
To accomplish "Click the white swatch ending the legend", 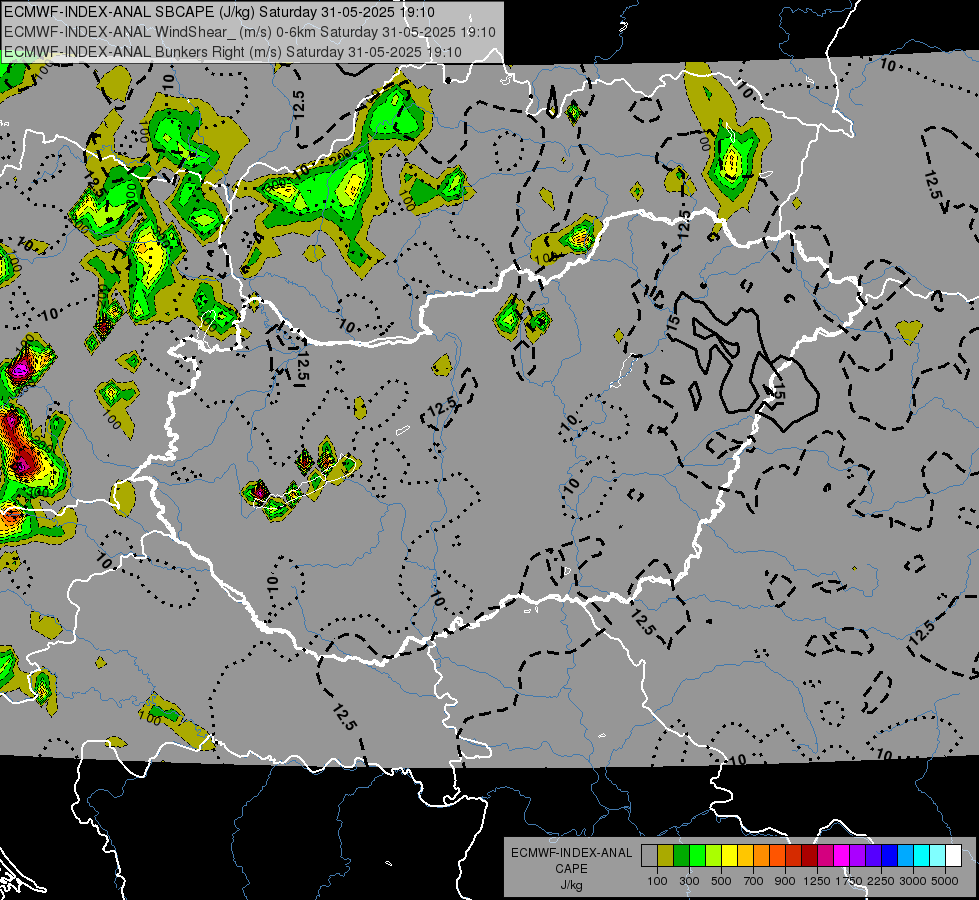I will (x=953, y=856).
